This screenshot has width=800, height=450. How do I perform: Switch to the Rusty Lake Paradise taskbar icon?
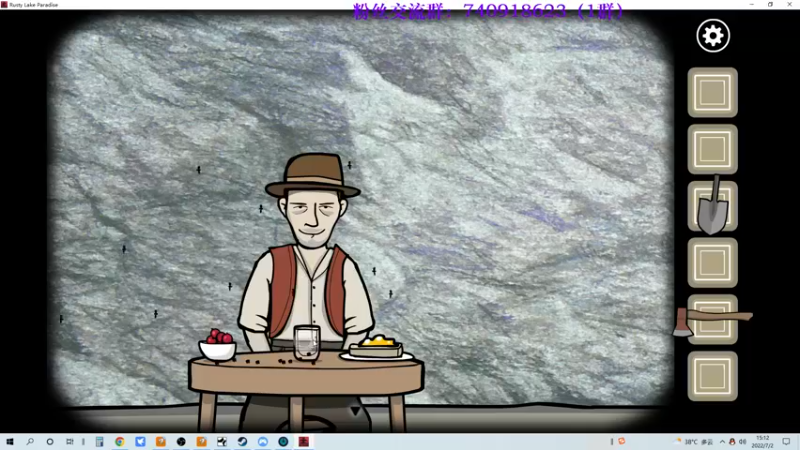point(304,442)
